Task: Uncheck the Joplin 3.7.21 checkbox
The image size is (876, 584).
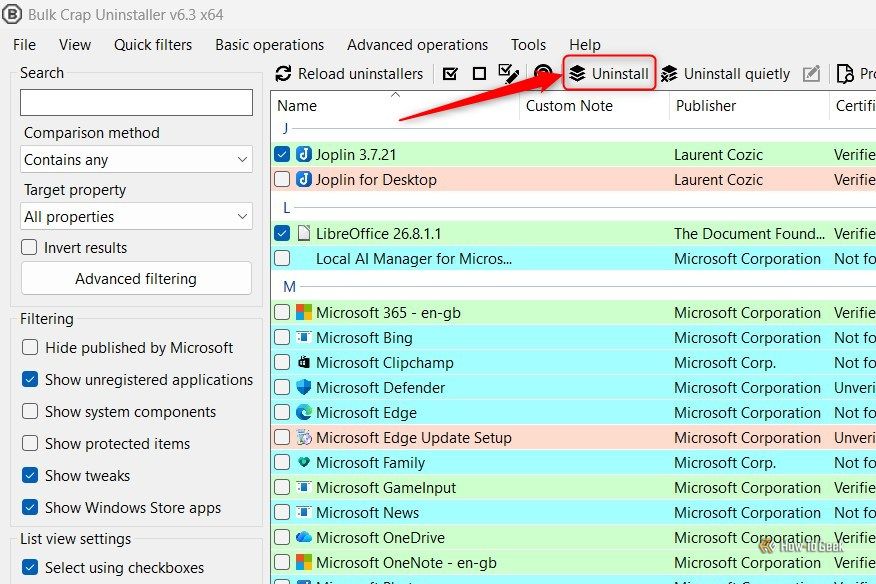Action: (282, 154)
